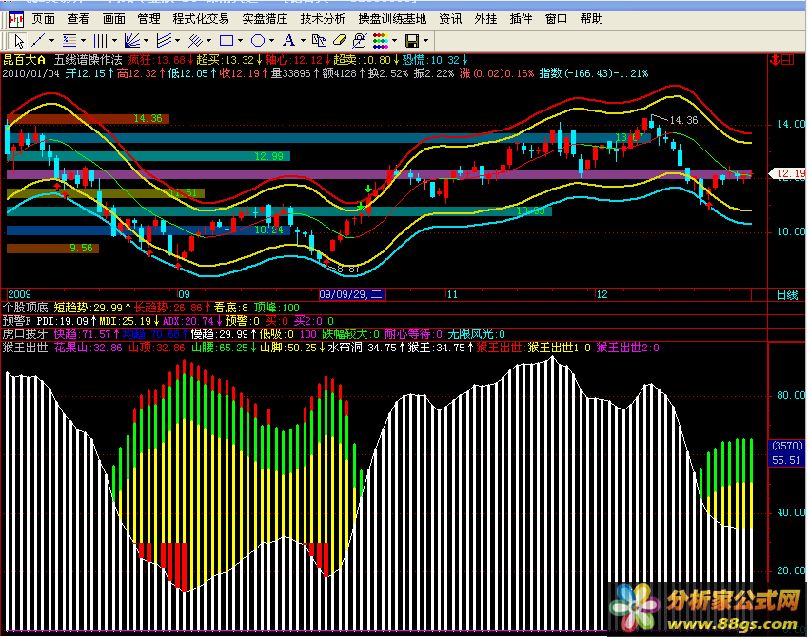Select the vertical parallel lines tool
This screenshot has height=639, width=809.
tap(101, 40)
